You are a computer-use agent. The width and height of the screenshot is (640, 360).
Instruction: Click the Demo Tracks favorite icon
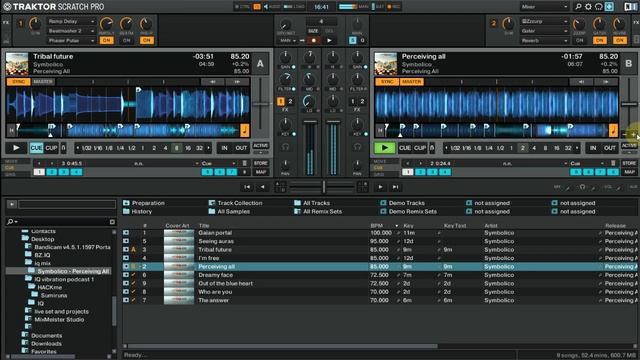(383, 203)
